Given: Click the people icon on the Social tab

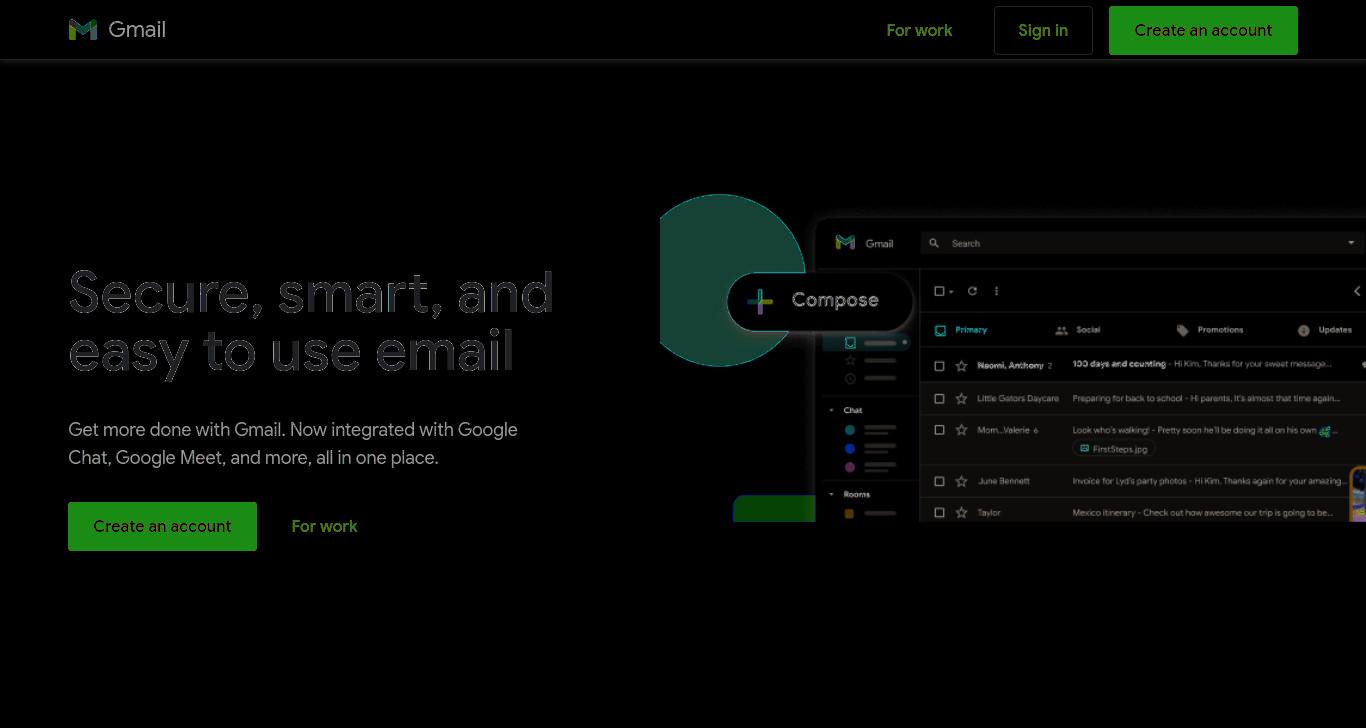Looking at the screenshot, I should point(1061,330).
